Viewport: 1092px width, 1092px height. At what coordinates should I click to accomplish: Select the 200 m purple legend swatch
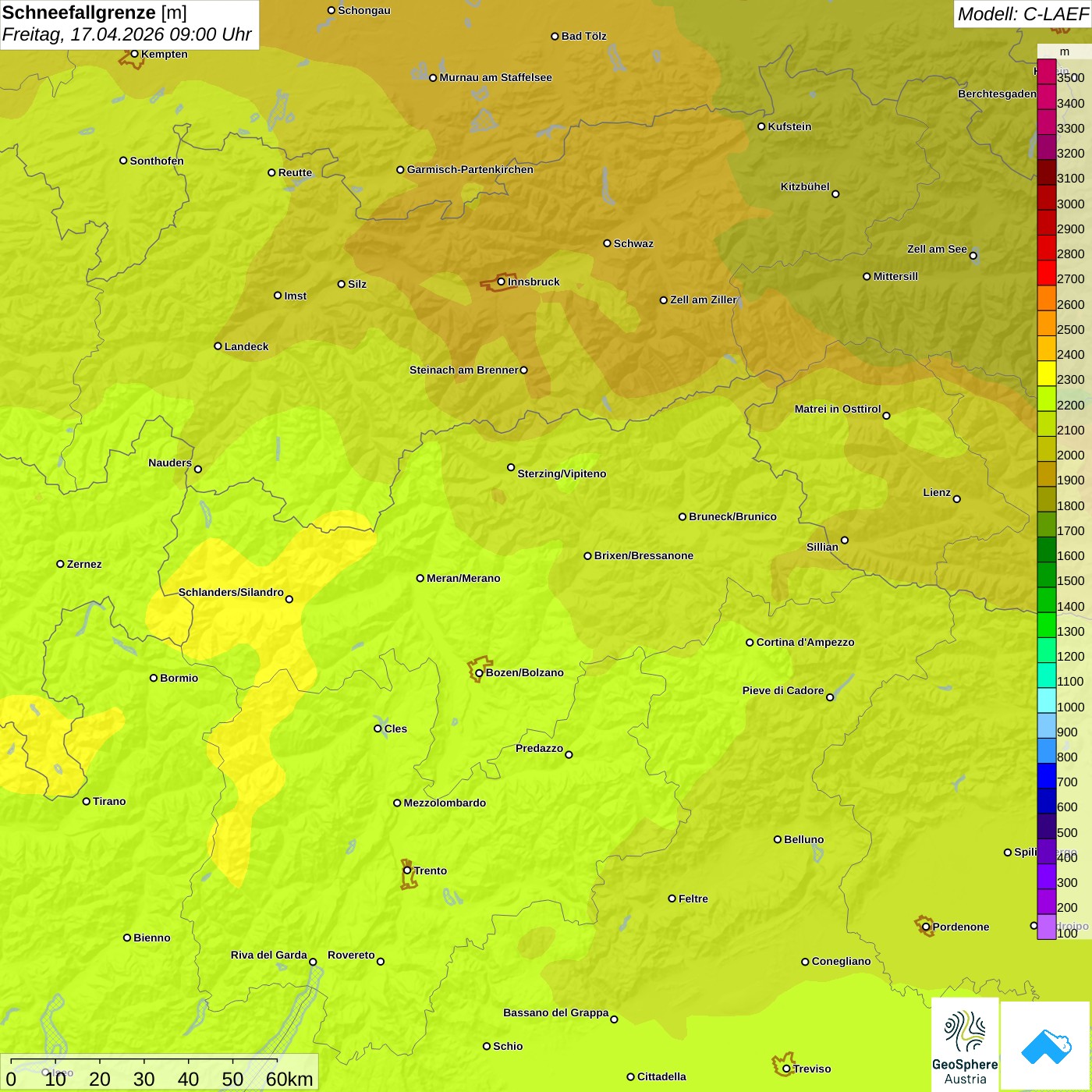coord(1046,902)
